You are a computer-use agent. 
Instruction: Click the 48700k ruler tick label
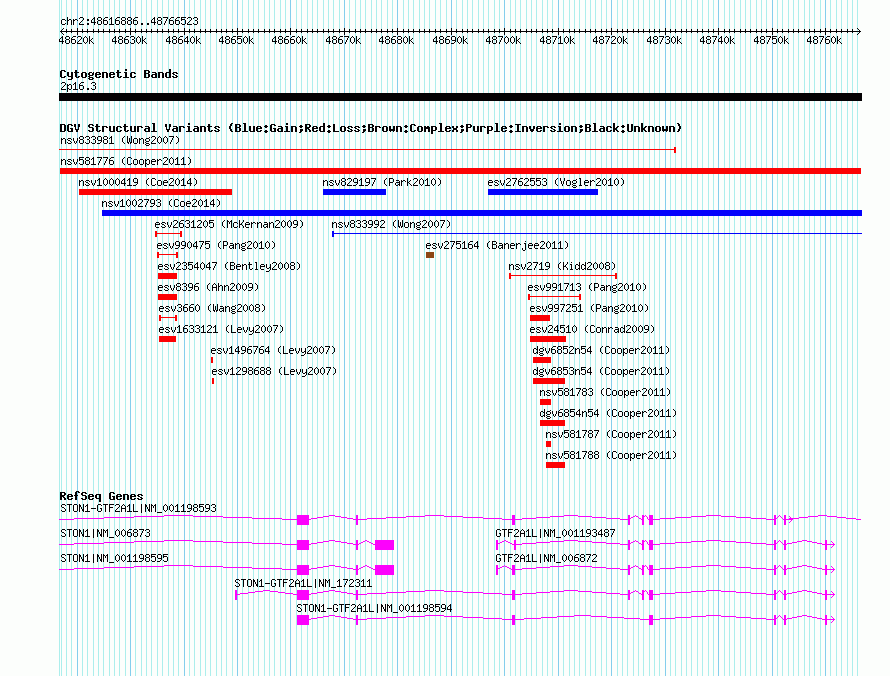tap(503, 40)
